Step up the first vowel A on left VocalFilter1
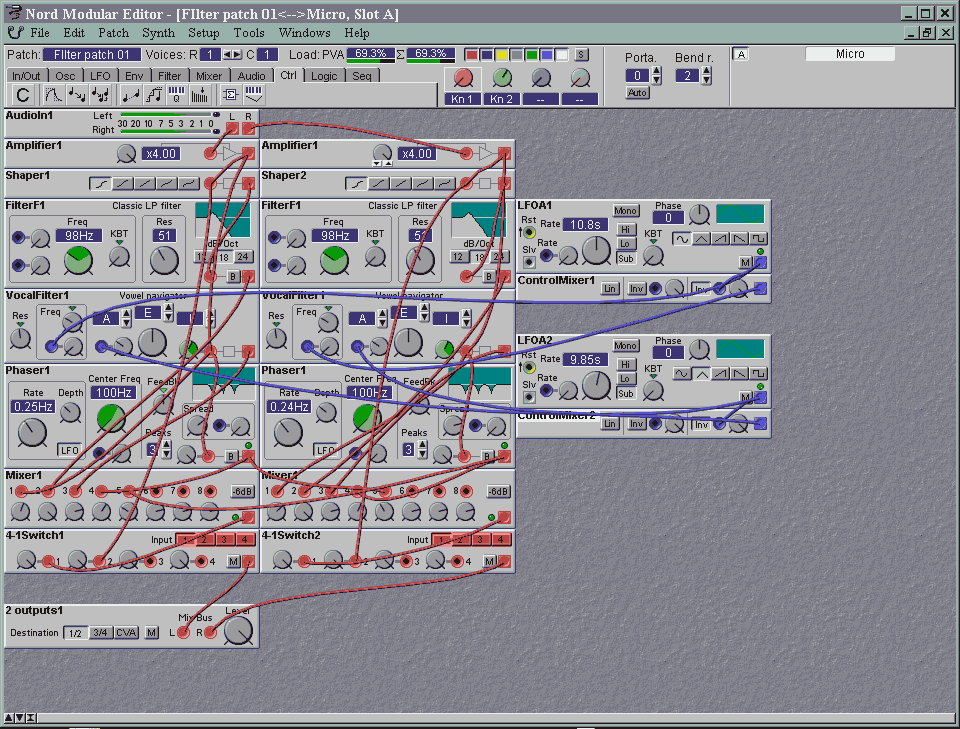 click(x=127, y=314)
